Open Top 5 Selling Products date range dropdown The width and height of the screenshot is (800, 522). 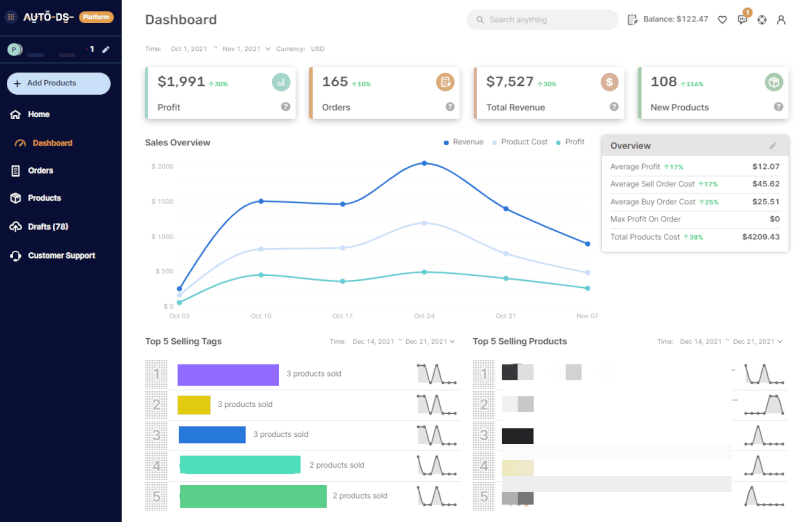click(x=781, y=342)
